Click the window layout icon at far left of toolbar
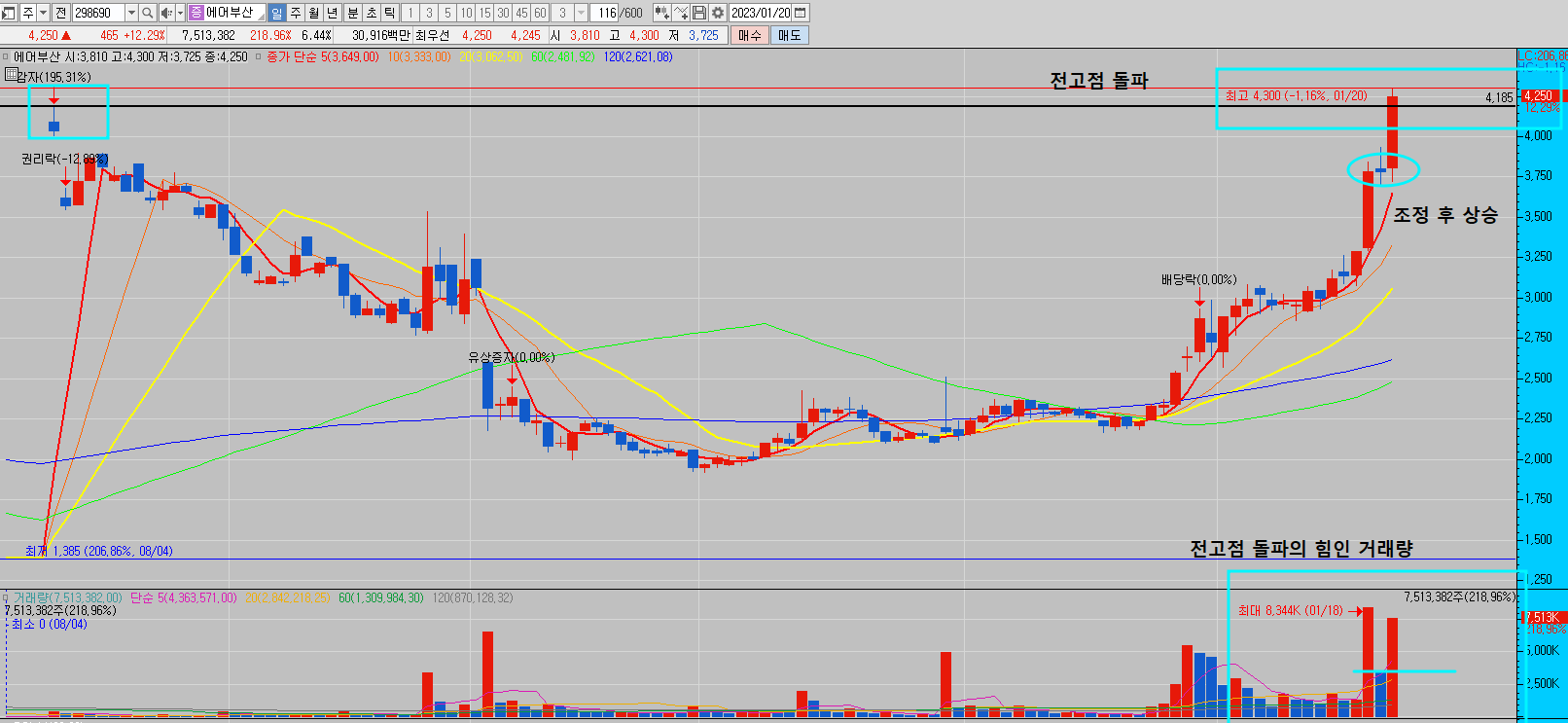 [x=9, y=13]
